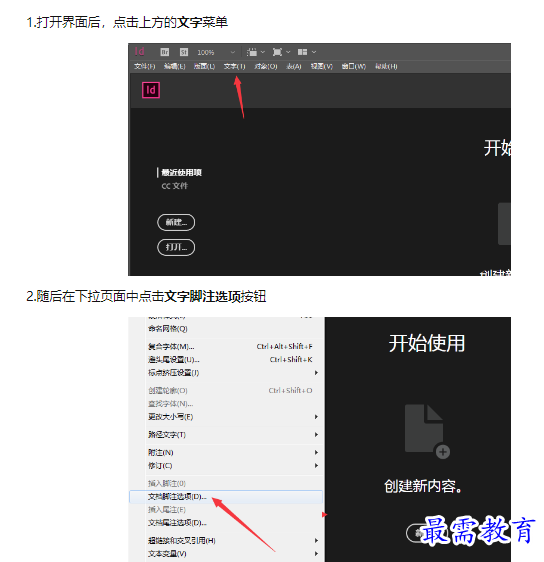Open the 窗口(W) menu
Viewport: 544px width, 562px height.
pos(354,66)
